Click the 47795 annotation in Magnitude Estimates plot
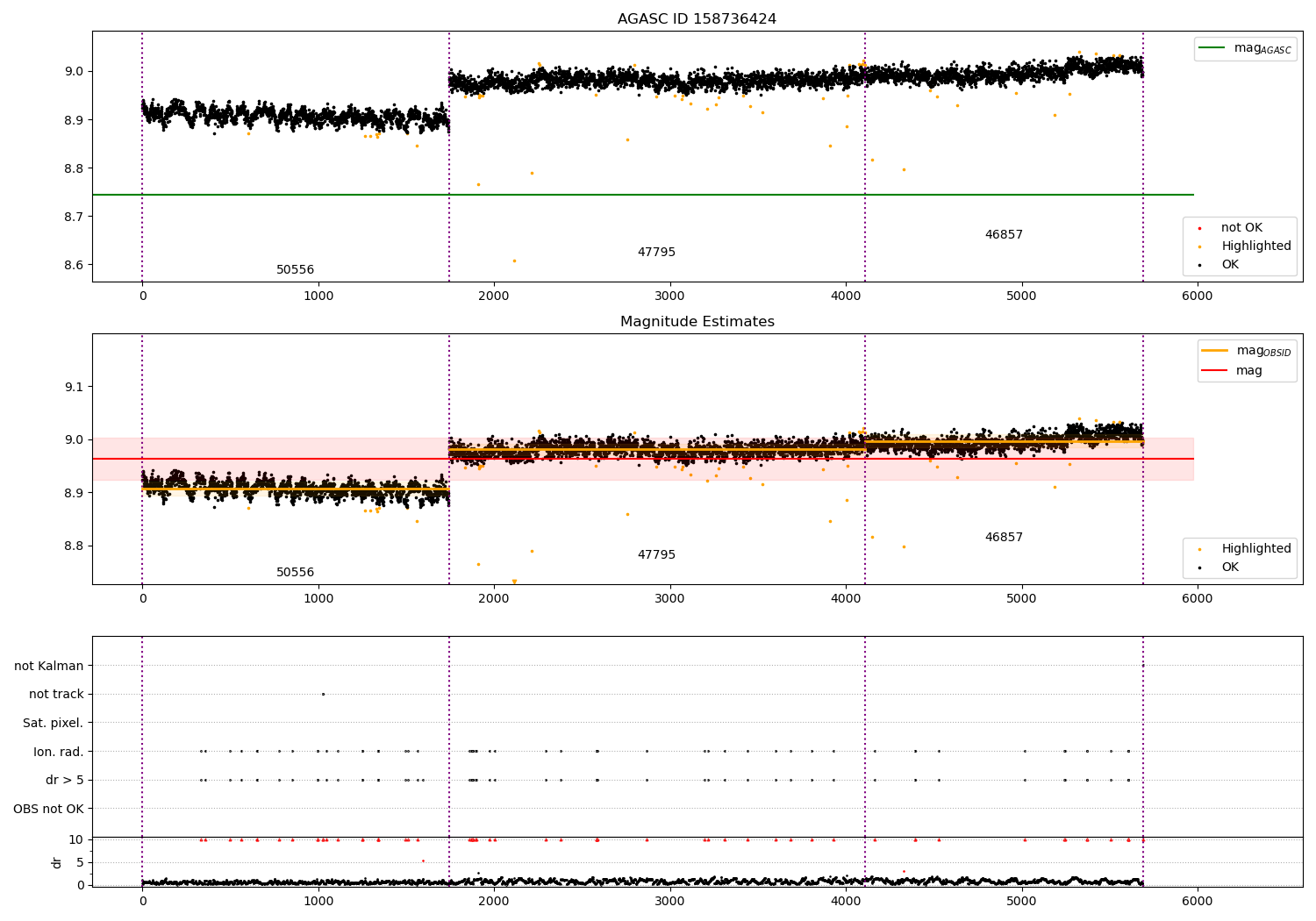 656,555
